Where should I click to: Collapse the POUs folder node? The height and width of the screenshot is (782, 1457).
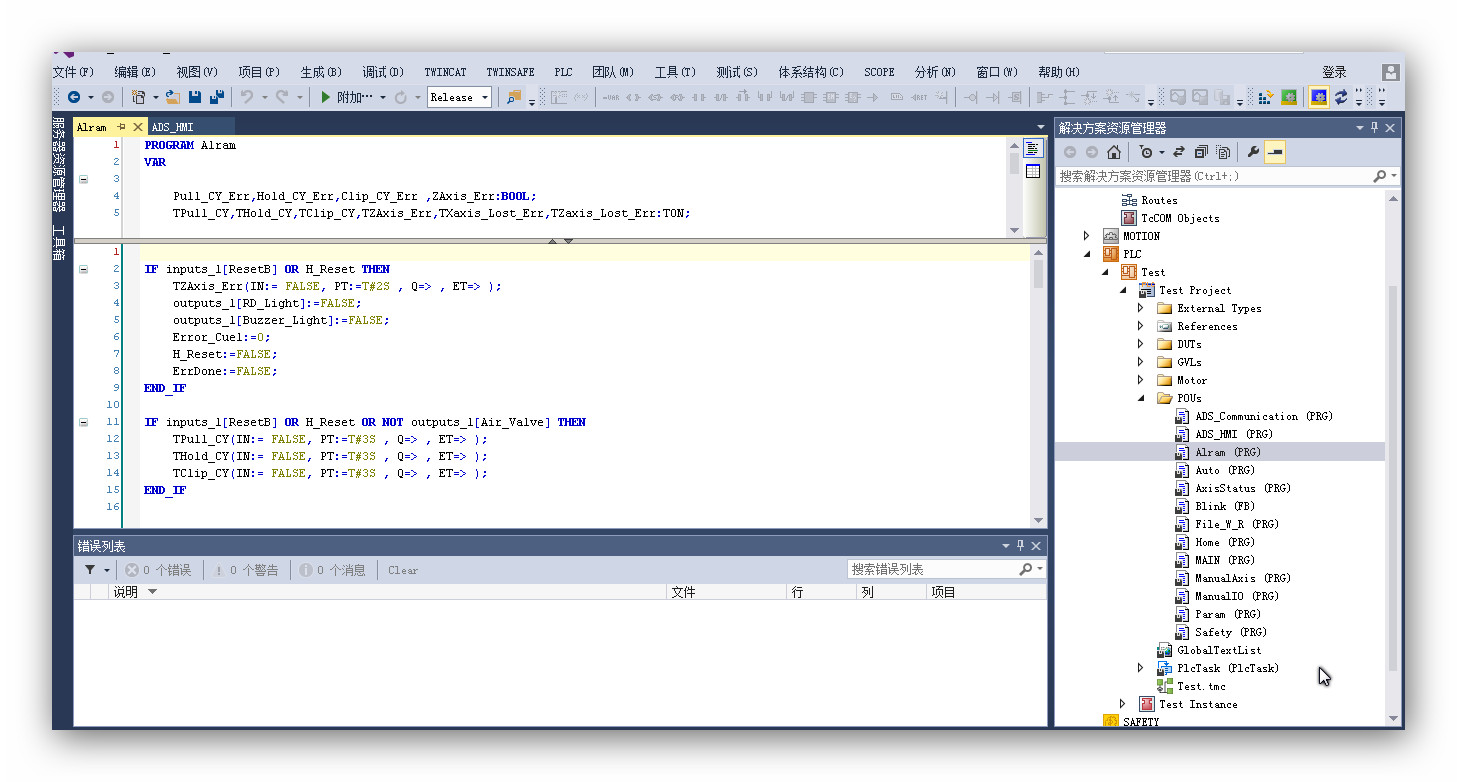(x=1141, y=399)
